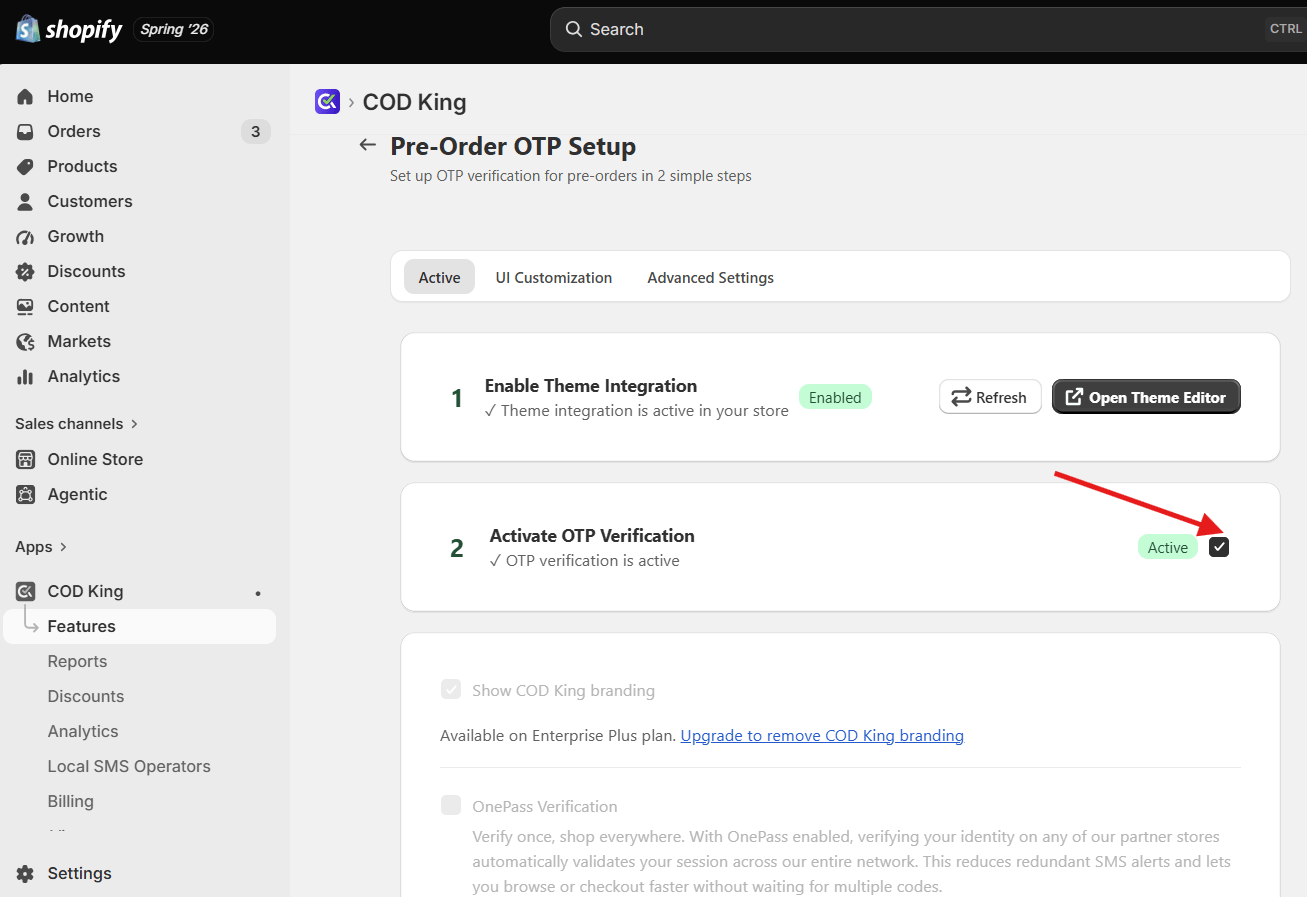Toggle the OnePass Verification checkbox
The width and height of the screenshot is (1307, 897).
coord(451,806)
